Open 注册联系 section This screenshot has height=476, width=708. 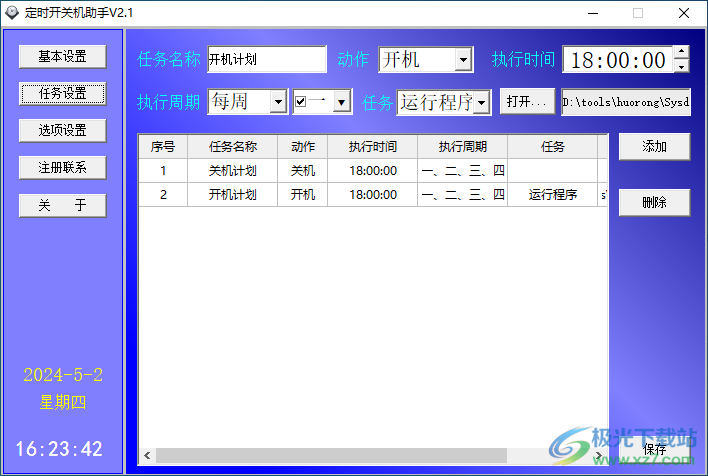(x=62, y=168)
